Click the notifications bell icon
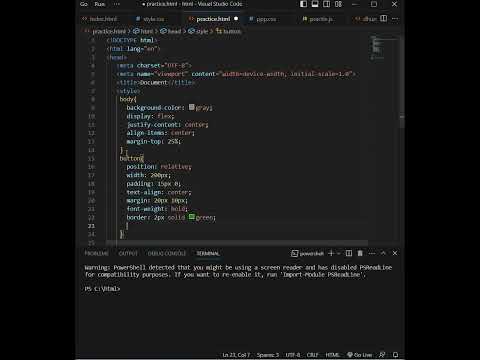The image size is (480, 360). (395, 355)
